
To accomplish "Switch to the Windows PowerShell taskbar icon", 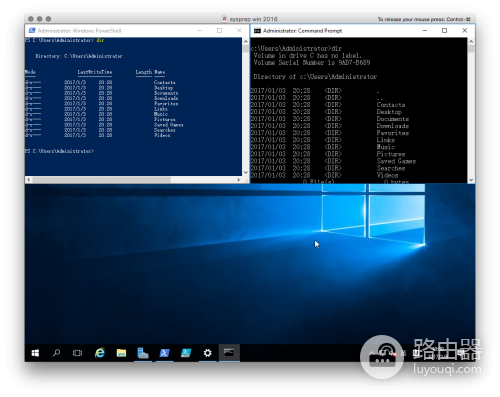I will coord(164,353).
